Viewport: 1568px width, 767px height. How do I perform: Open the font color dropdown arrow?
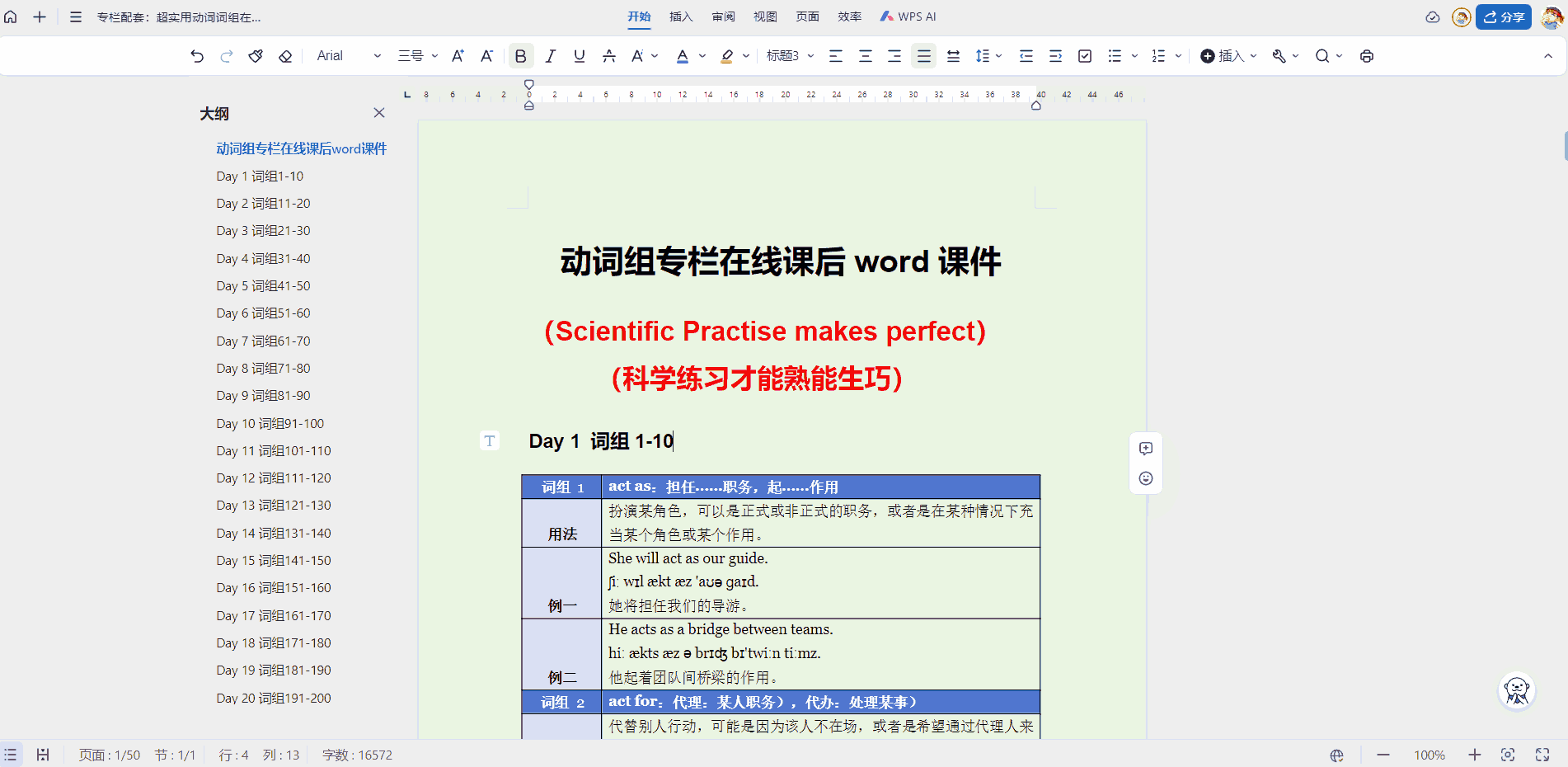[x=702, y=56]
